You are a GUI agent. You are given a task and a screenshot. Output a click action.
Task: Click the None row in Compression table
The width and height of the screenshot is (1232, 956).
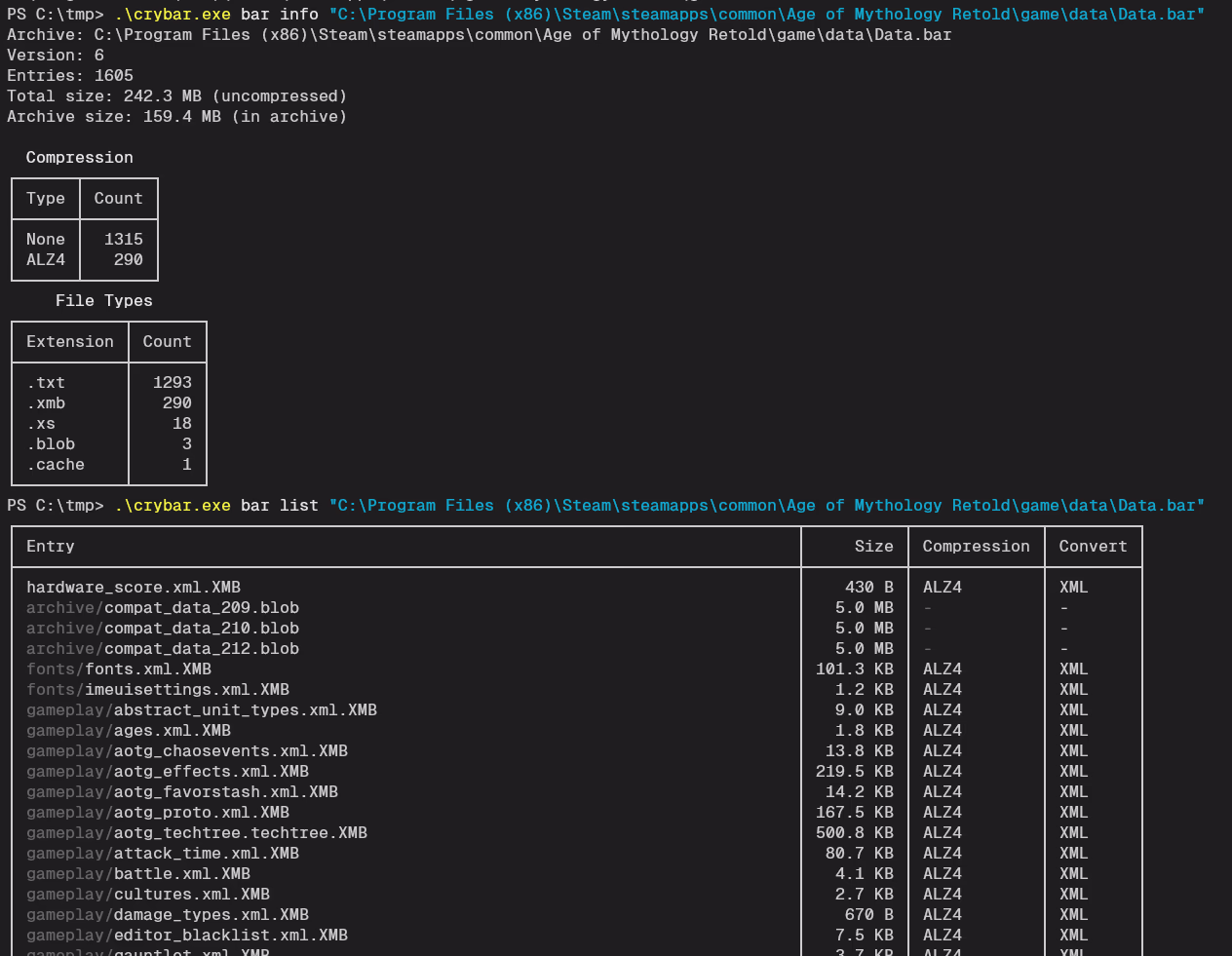[x=46, y=240]
